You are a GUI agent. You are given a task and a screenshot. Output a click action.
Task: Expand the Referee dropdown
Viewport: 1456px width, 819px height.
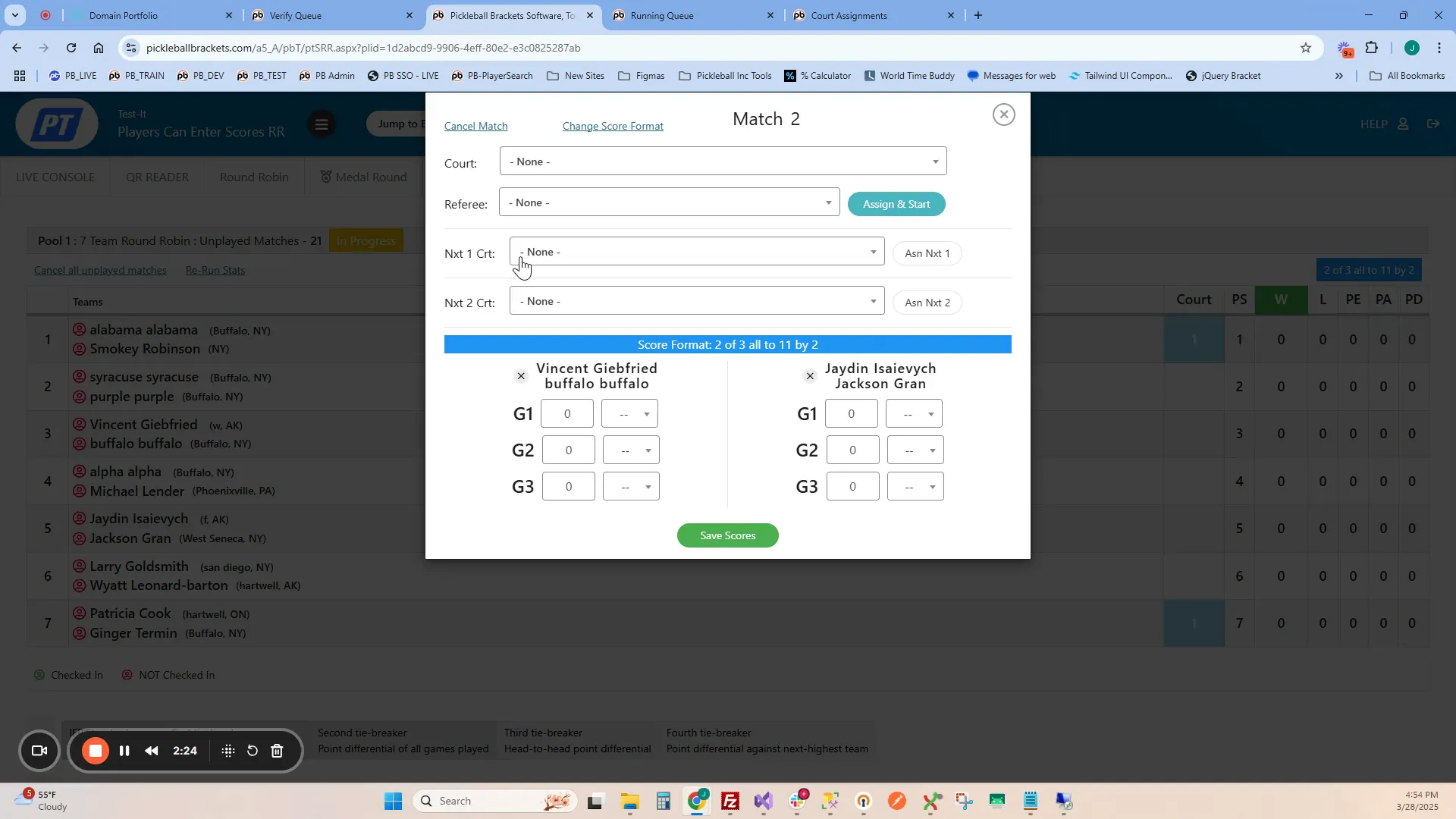pyautogui.click(x=669, y=202)
